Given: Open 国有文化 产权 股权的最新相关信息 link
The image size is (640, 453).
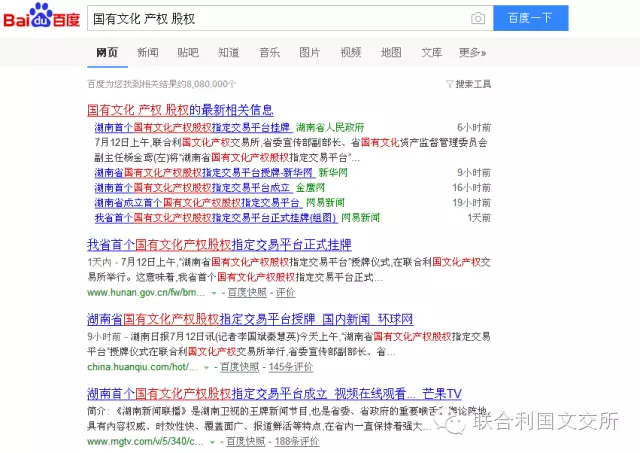Looking at the screenshot, I should [180, 110].
